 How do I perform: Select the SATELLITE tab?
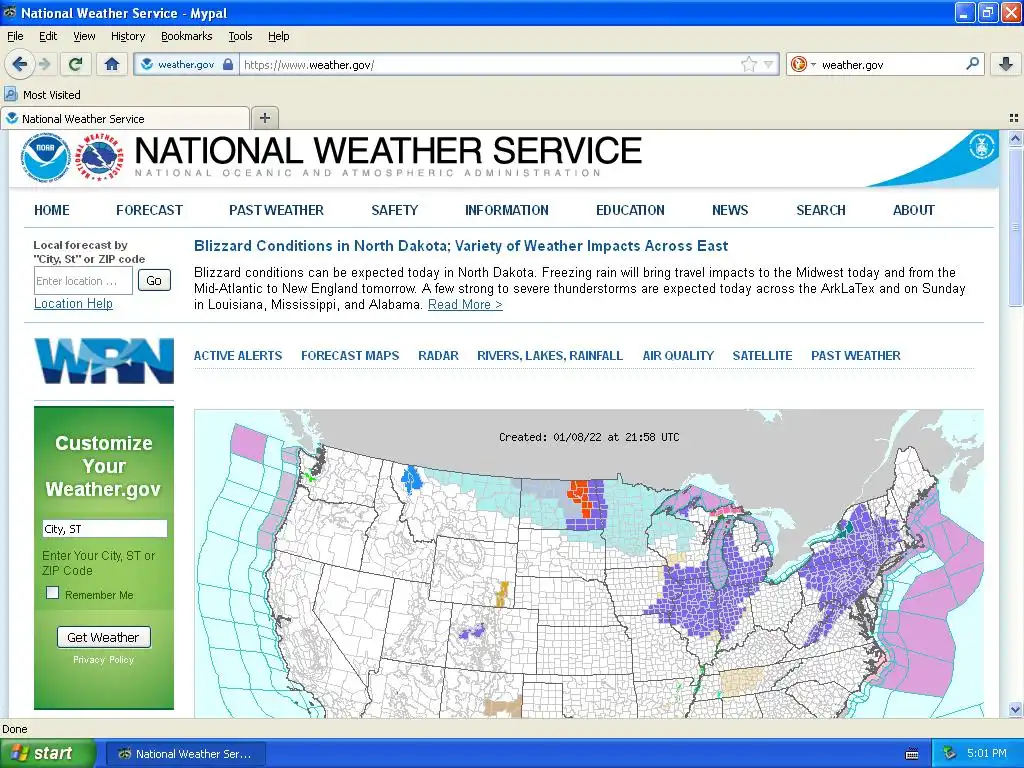(762, 356)
